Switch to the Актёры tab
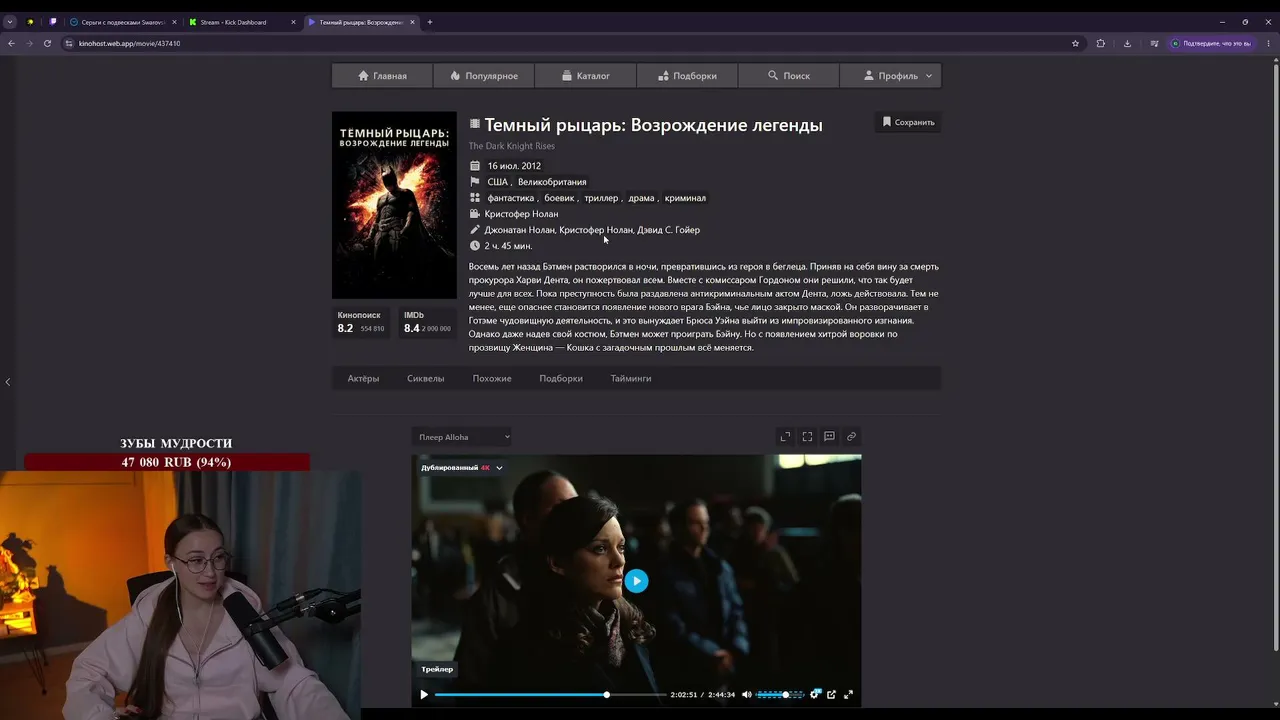The width and height of the screenshot is (1280, 720). 363,378
